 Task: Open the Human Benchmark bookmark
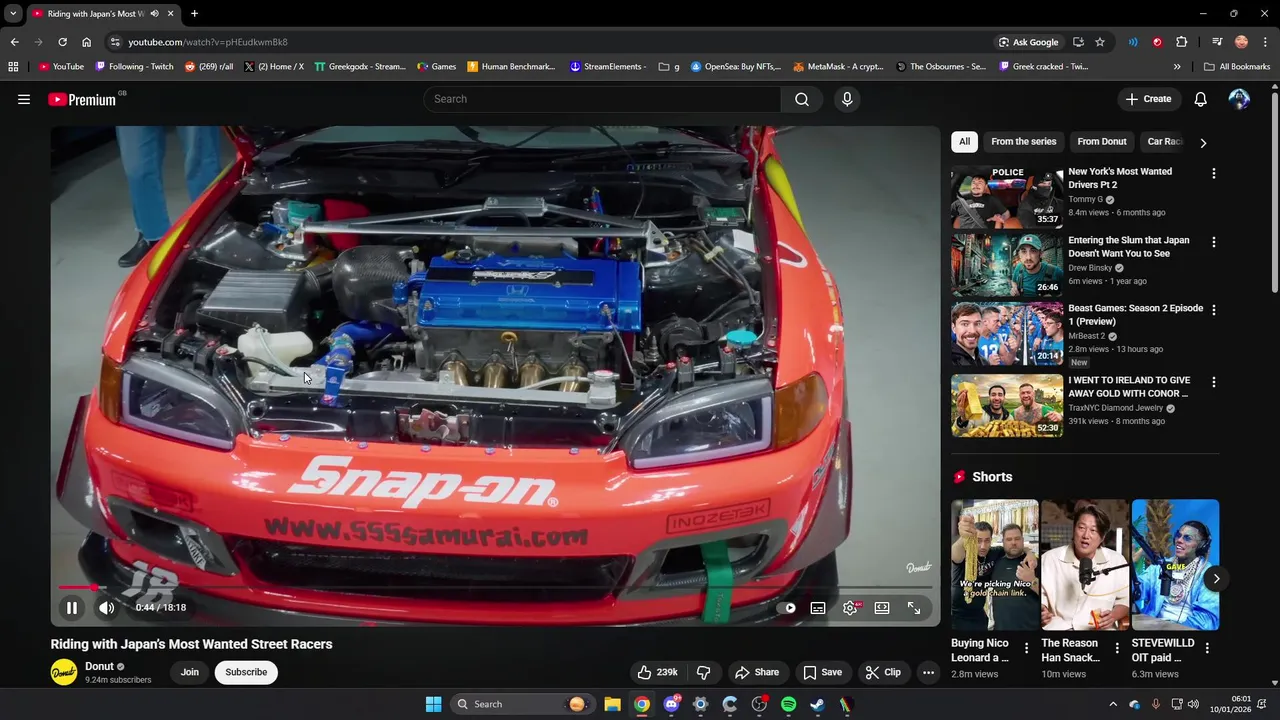point(511,67)
